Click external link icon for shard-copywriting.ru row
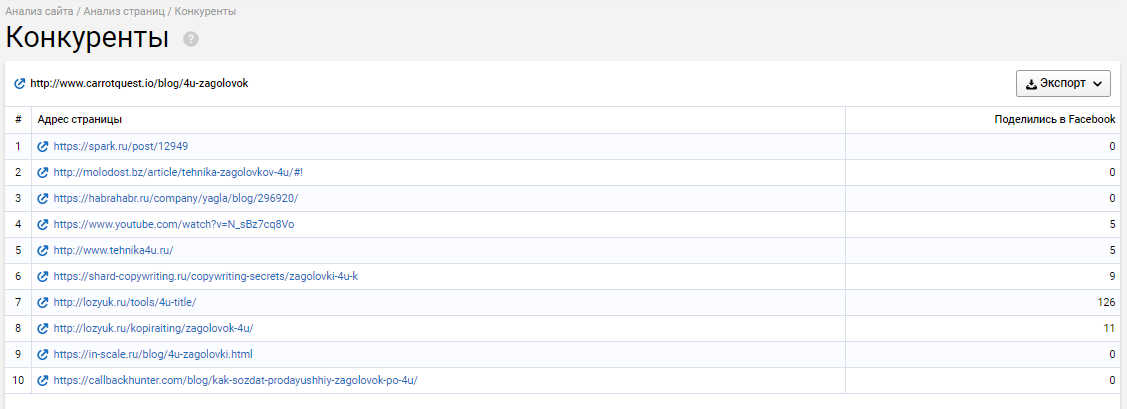The image size is (1127, 409). tap(43, 276)
